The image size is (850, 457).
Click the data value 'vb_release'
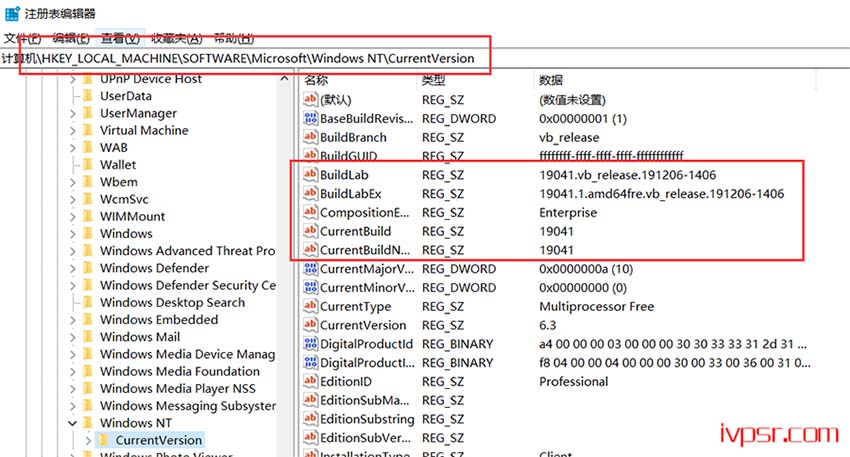pos(569,137)
